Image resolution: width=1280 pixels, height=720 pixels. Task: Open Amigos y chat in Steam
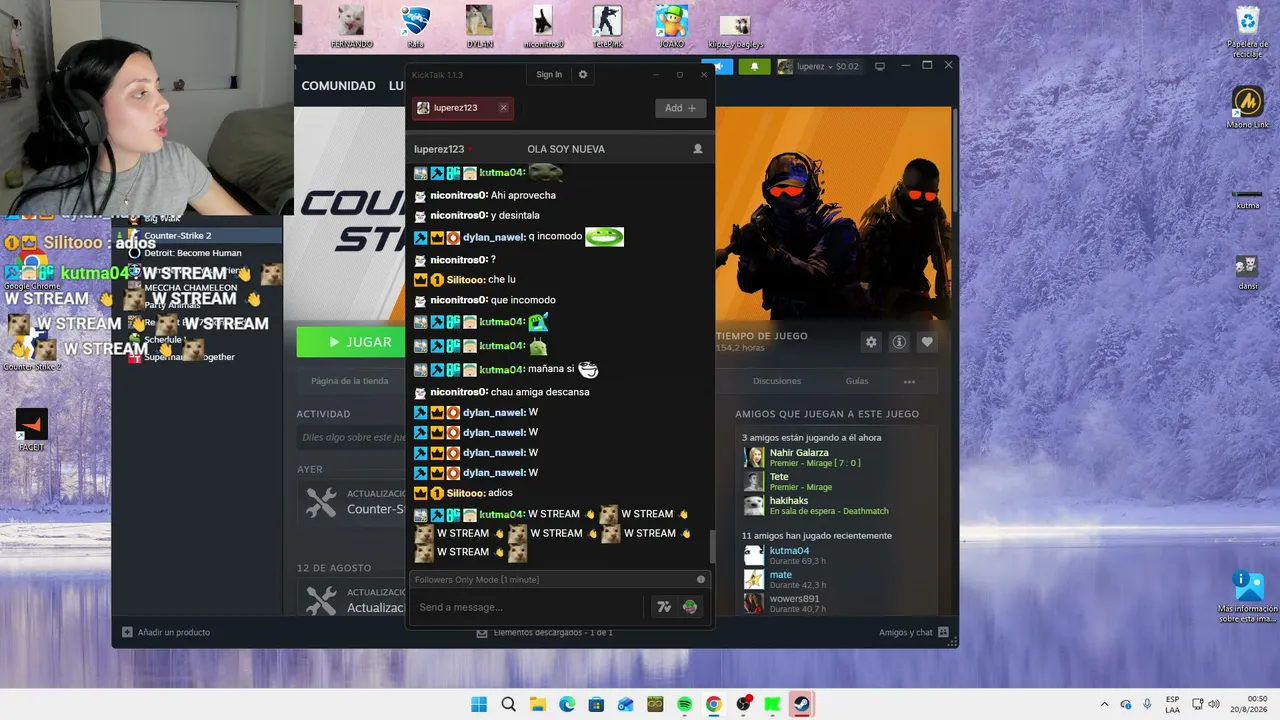pyautogui.click(x=914, y=632)
